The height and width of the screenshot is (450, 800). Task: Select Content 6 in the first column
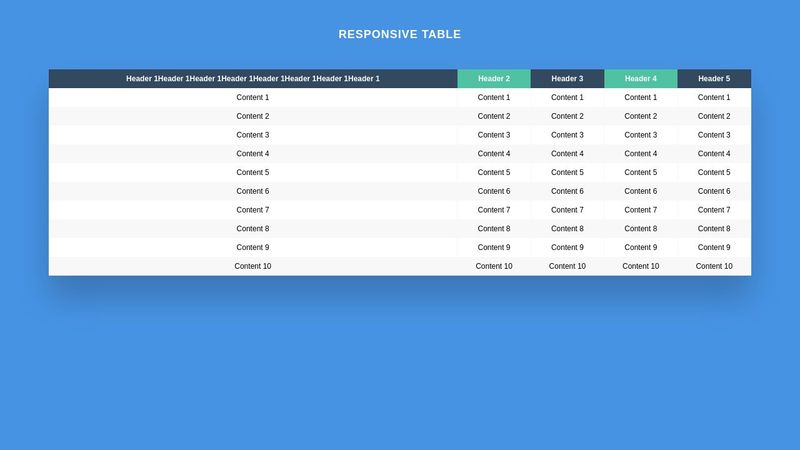[x=253, y=191]
